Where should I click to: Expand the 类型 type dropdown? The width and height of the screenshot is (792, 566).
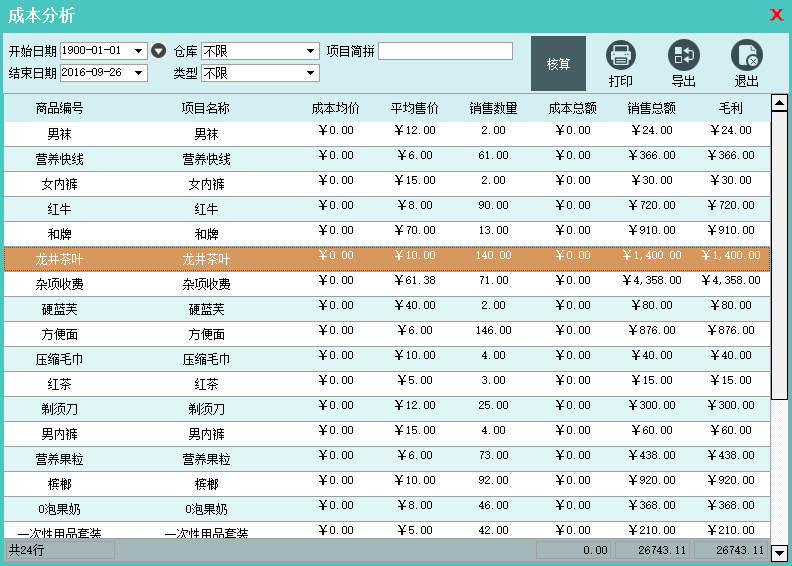pos(311,73)
